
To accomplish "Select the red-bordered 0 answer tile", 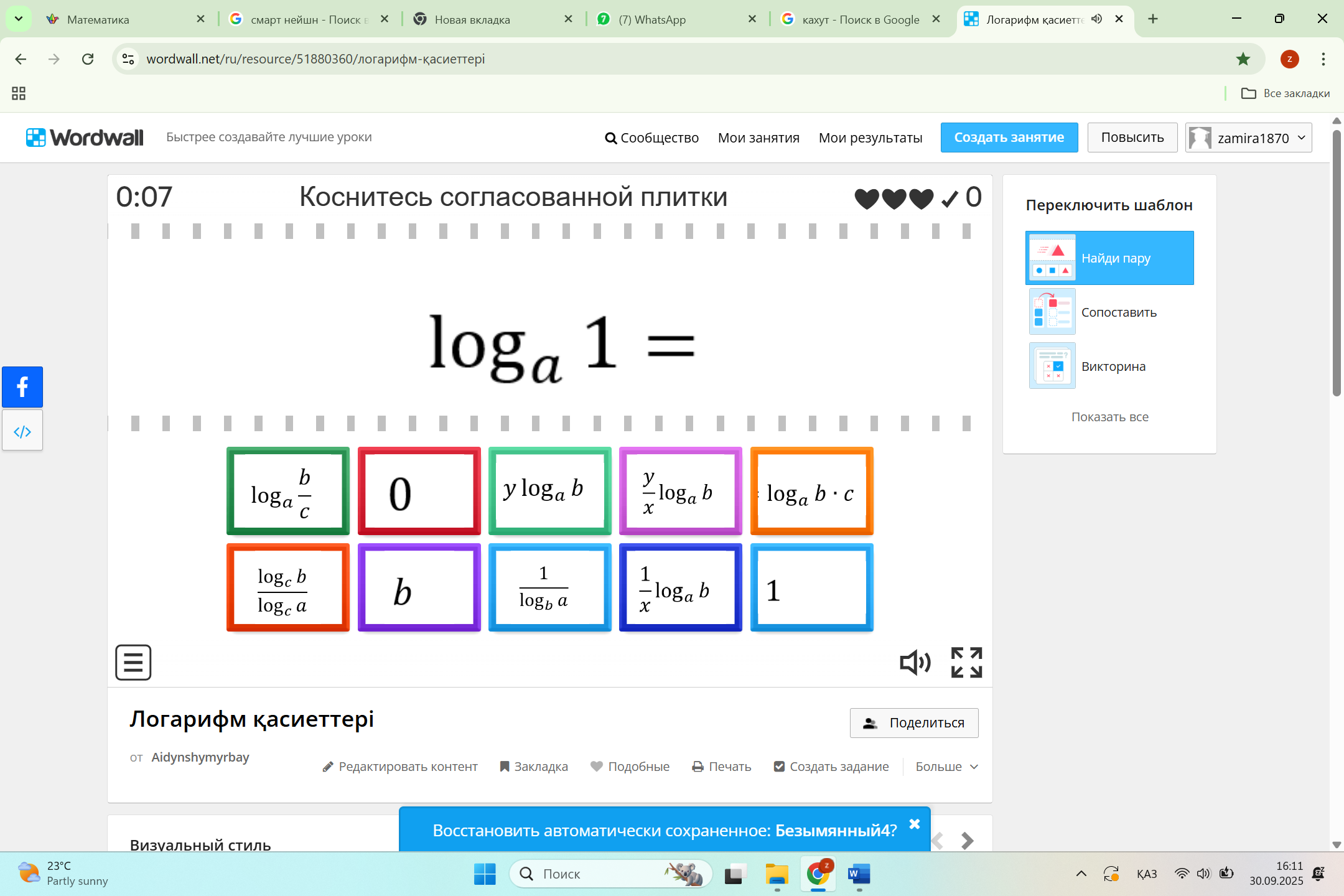I will pos(419,492).
